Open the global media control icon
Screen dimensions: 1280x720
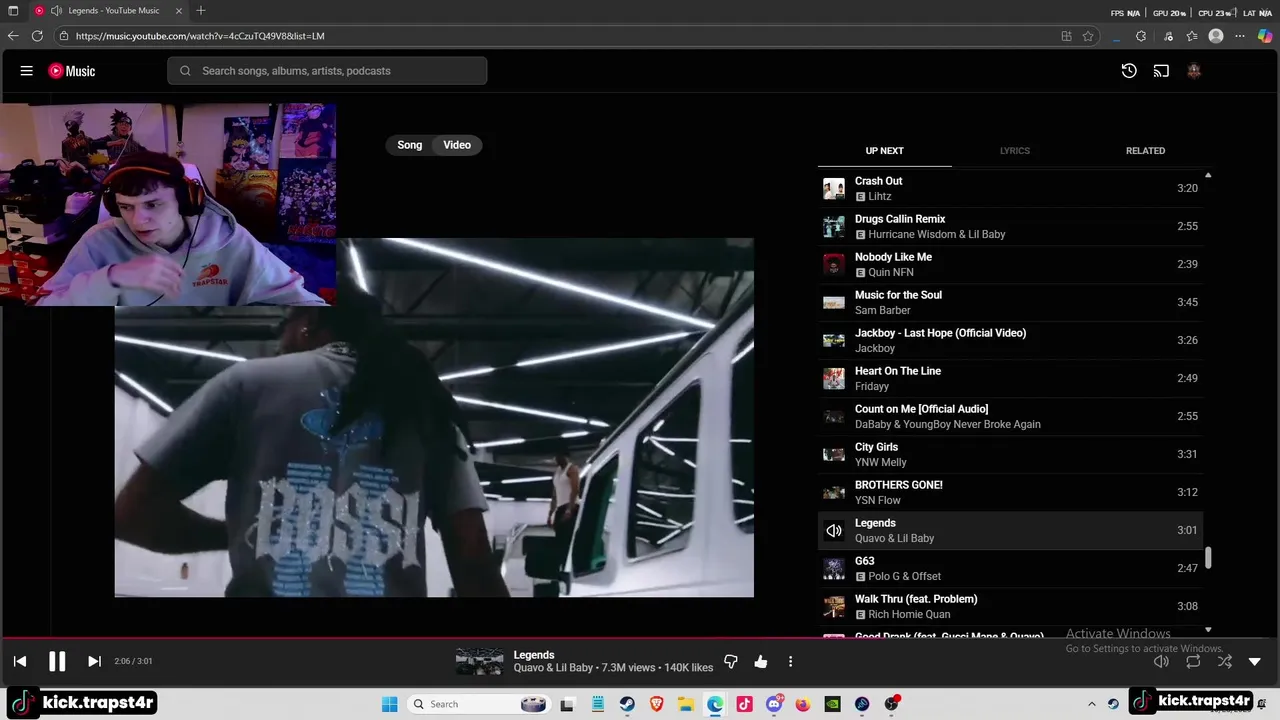(1168, 36)
